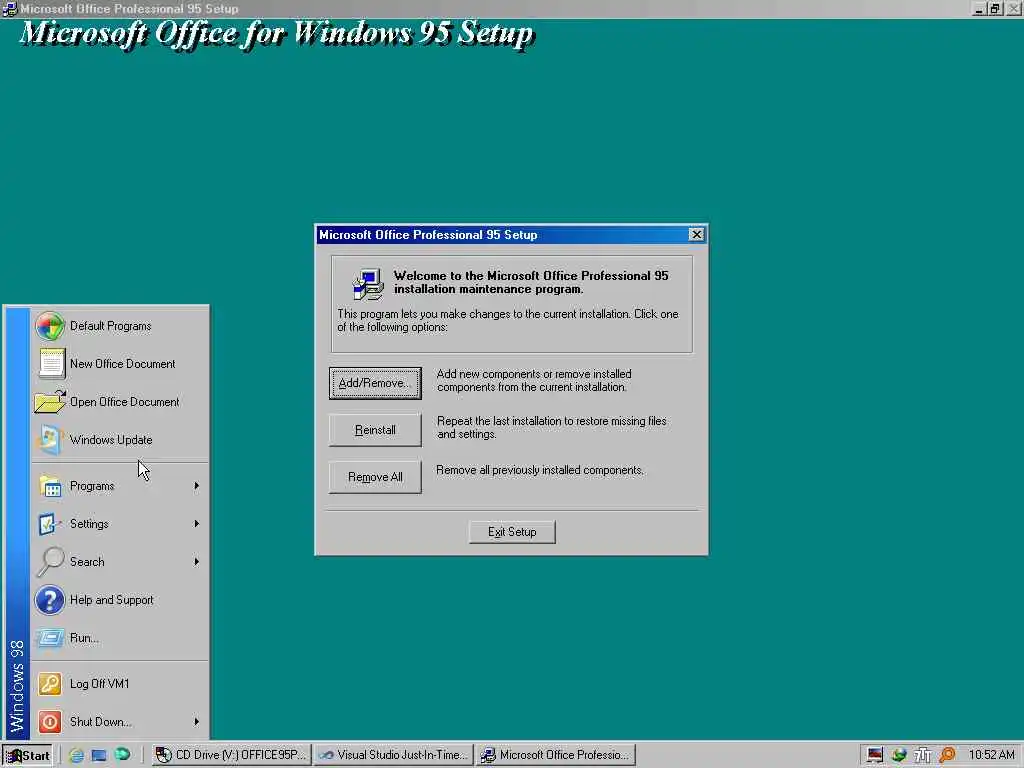Click the setup window title bar icon

click(x=10, y=8)
